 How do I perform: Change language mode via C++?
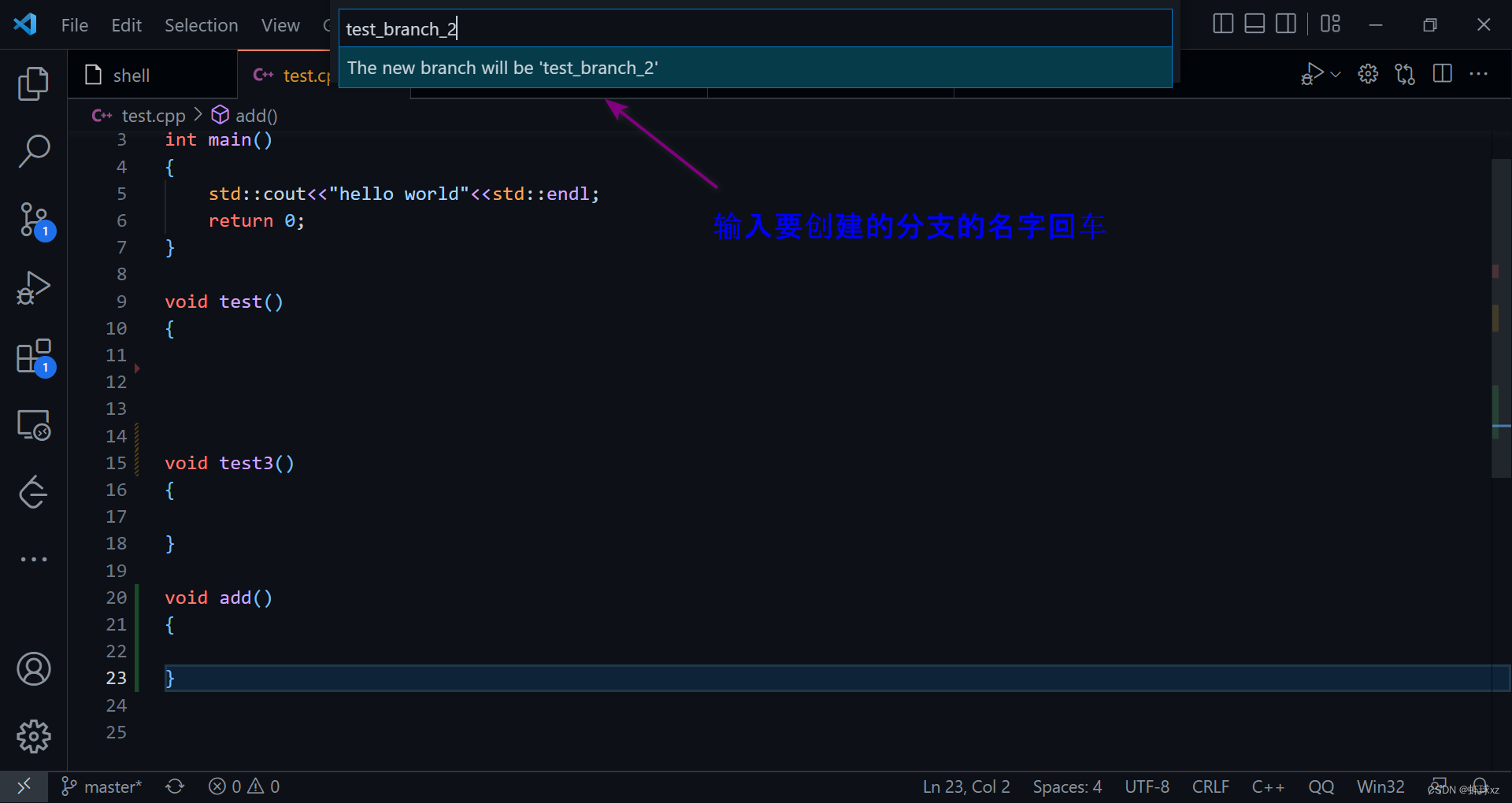pos(1268,786)
